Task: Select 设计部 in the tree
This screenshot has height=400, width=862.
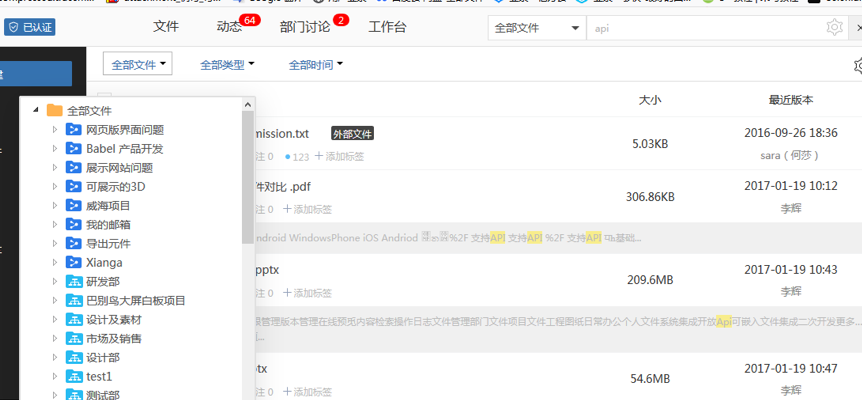Action: pyautogui.click(x=103, y=358)
